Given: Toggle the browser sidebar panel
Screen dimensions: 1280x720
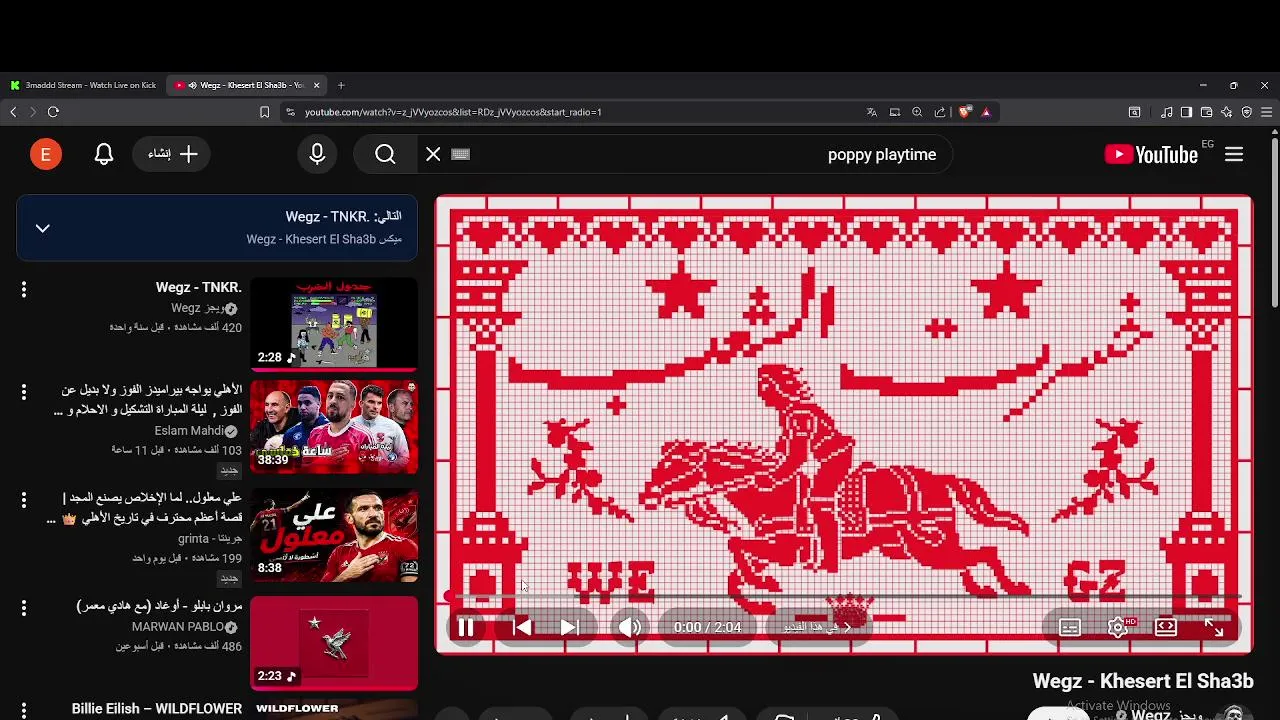Looking at the screenshot, I should click(1186, 112).
